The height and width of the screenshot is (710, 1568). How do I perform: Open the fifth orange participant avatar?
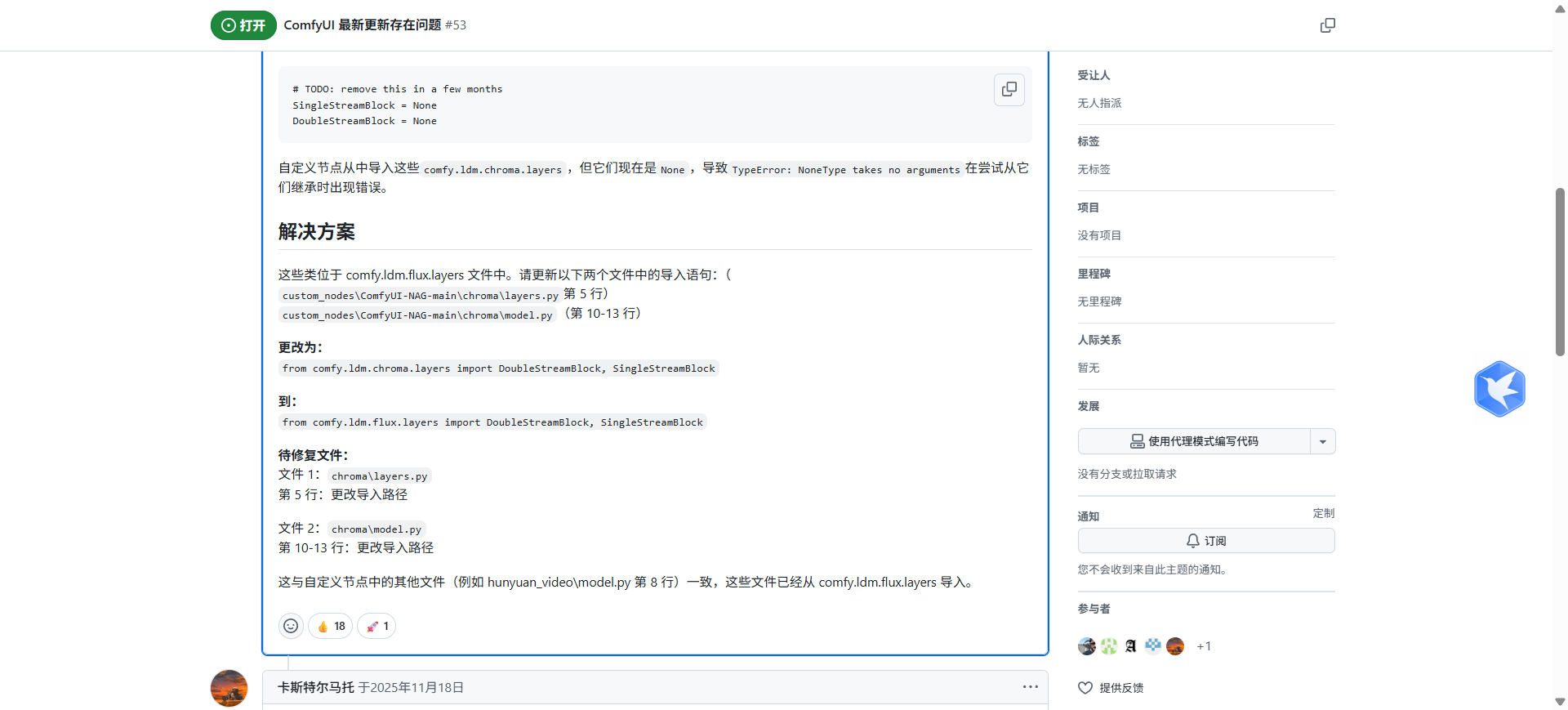(x=1175, y=646)
